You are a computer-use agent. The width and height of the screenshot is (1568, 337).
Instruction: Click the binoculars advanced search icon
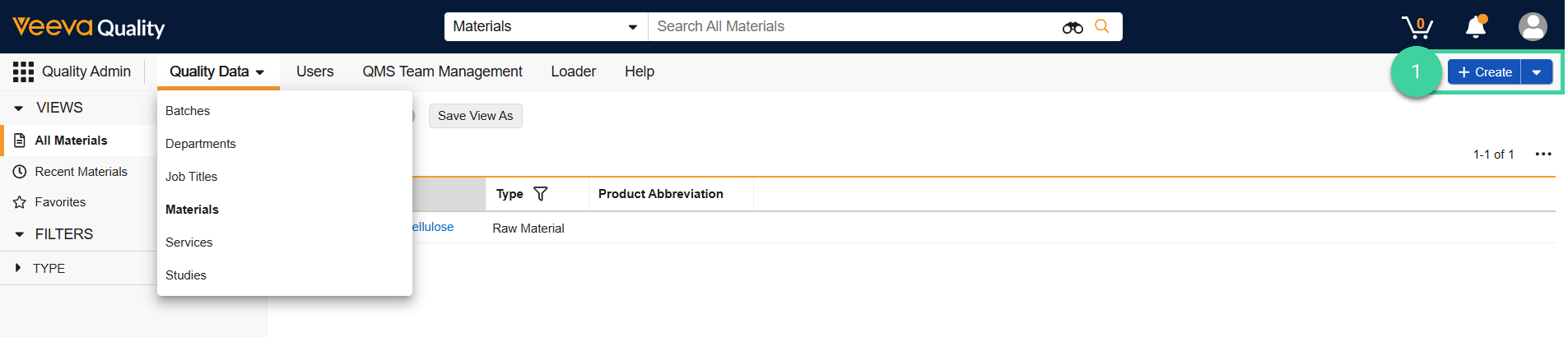[x=1072, y=27]
